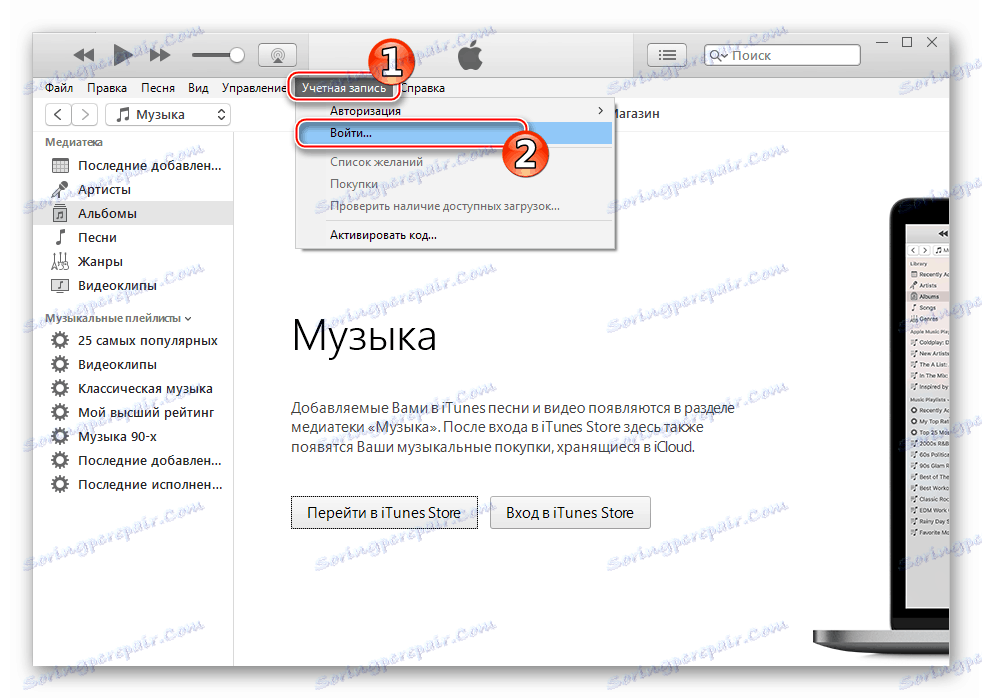Click the volume slider knob

click(237, 55)
